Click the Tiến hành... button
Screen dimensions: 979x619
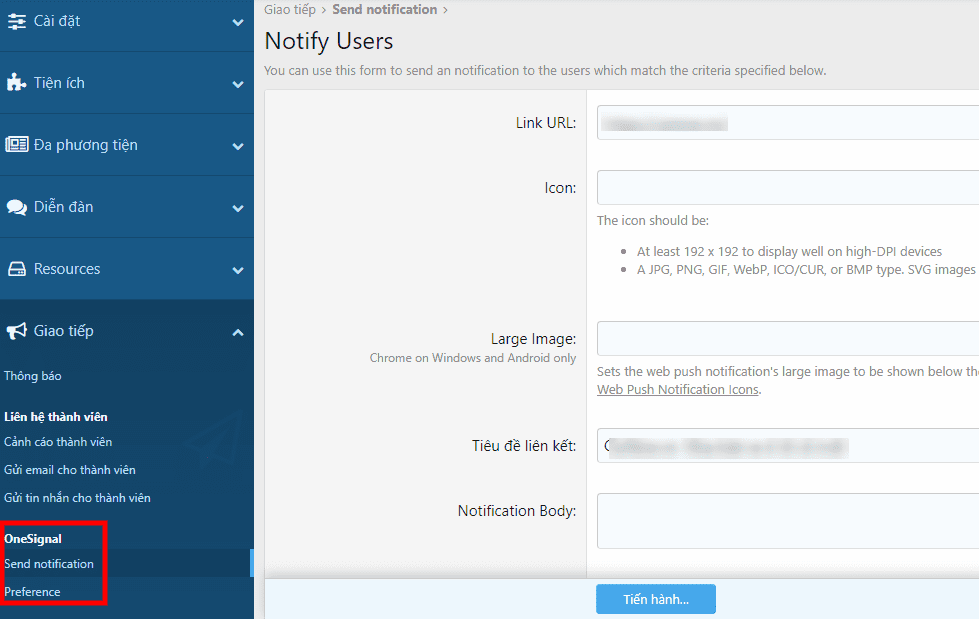pos(656,599)
